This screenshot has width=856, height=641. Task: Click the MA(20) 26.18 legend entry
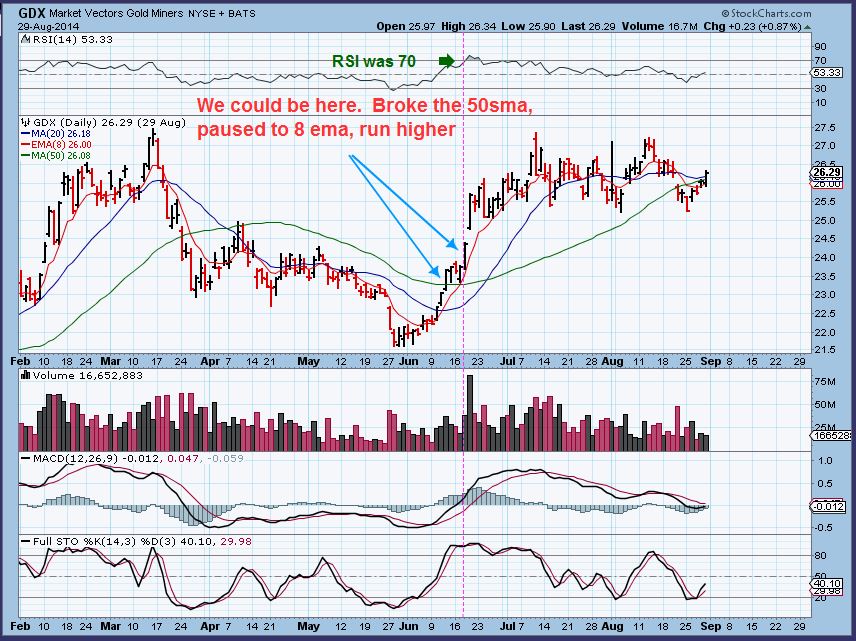(x=61, y=134)
